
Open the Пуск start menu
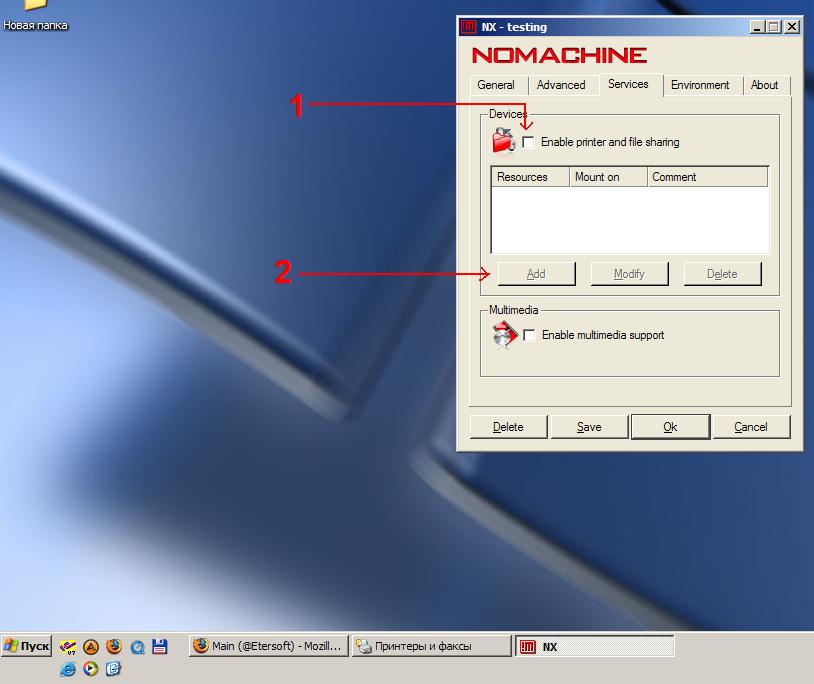tap(27, 646)
